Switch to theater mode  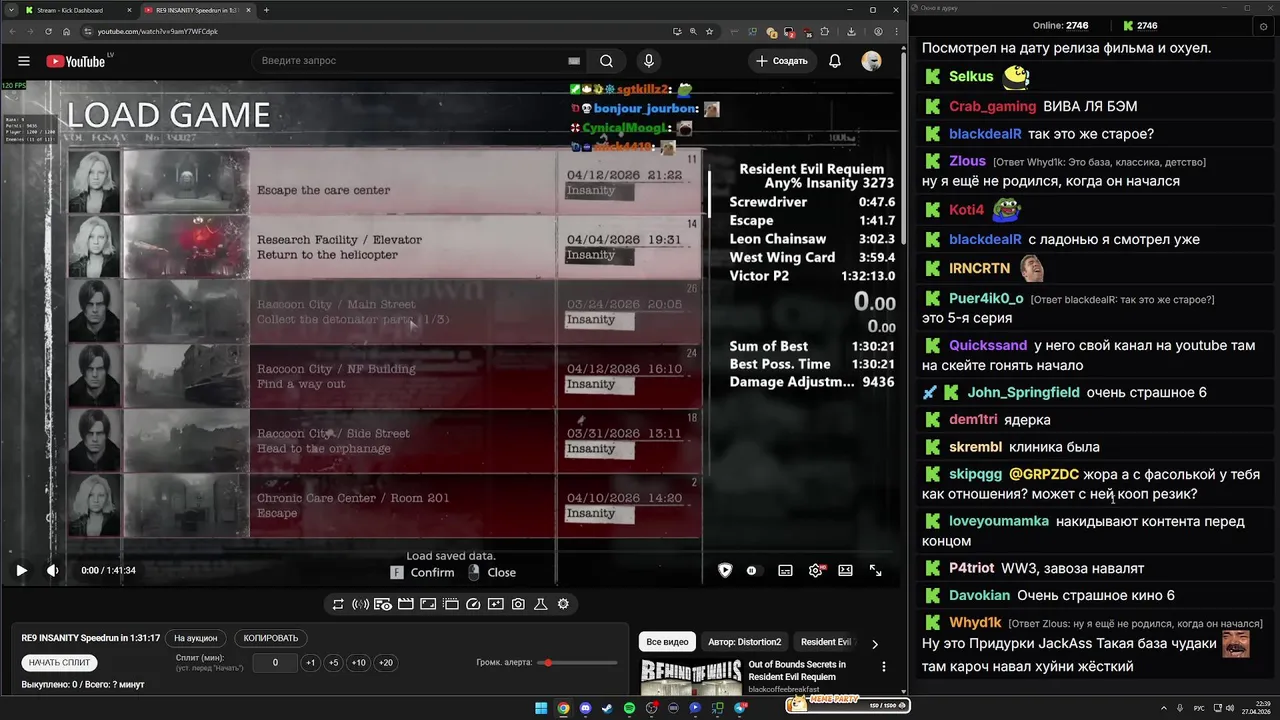845,571
